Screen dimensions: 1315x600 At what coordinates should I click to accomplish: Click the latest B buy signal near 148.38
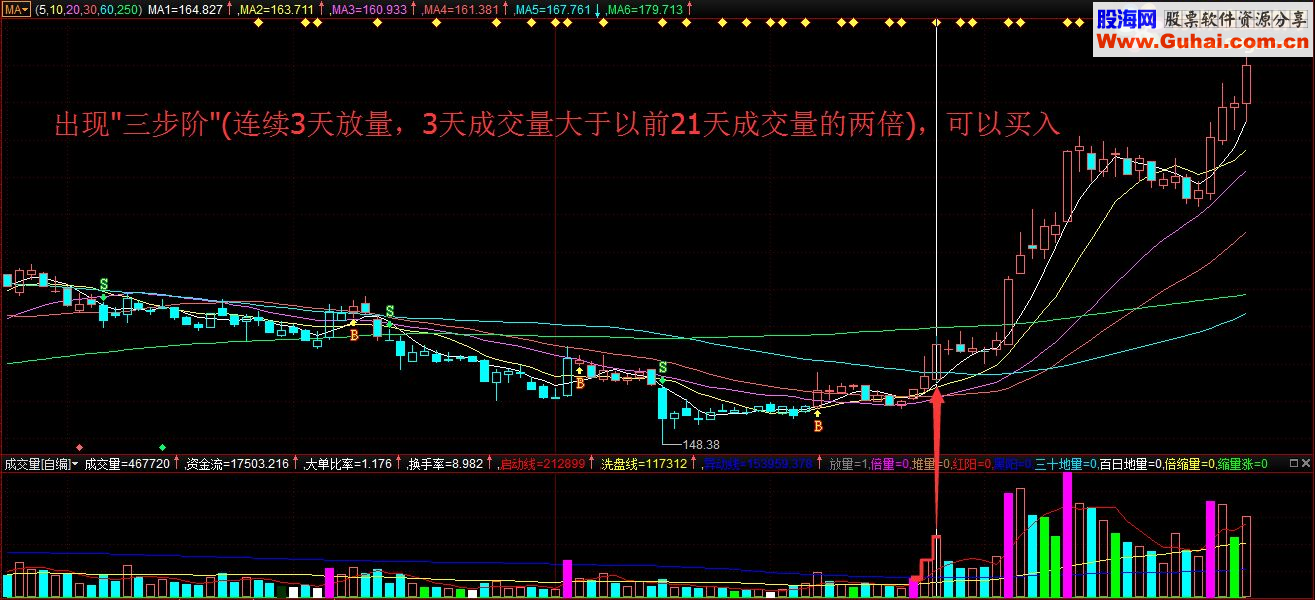pyautogui.click(x=818, y=426)
